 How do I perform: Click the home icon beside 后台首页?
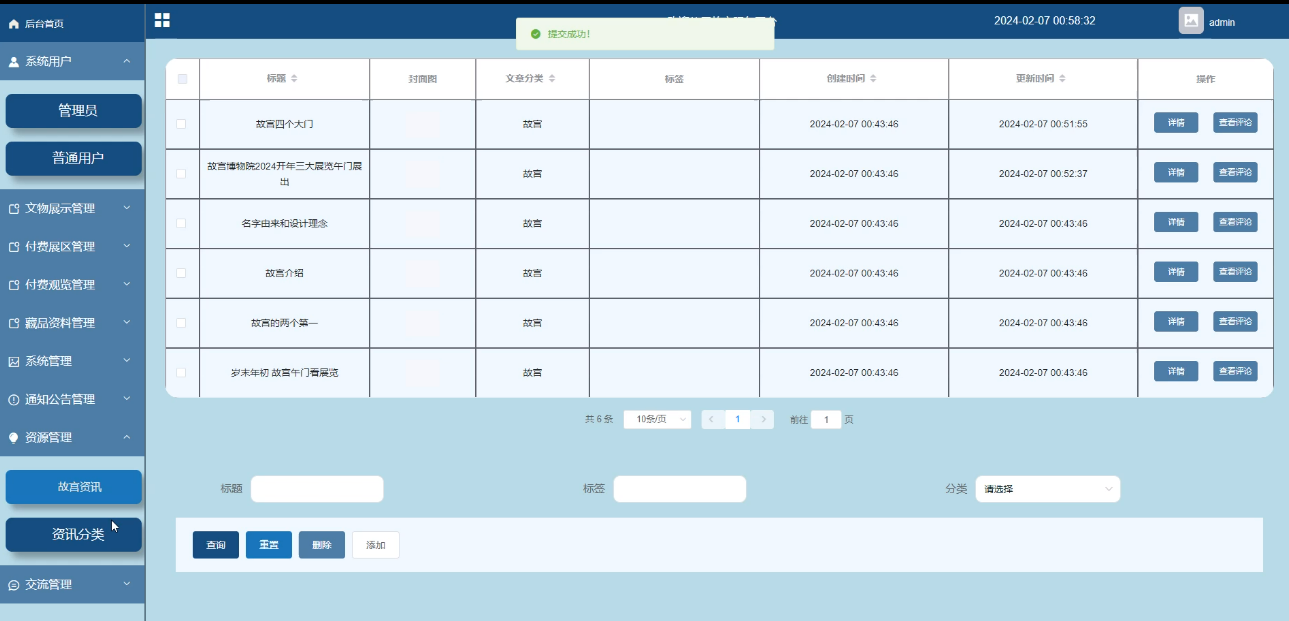pos(14,23)
